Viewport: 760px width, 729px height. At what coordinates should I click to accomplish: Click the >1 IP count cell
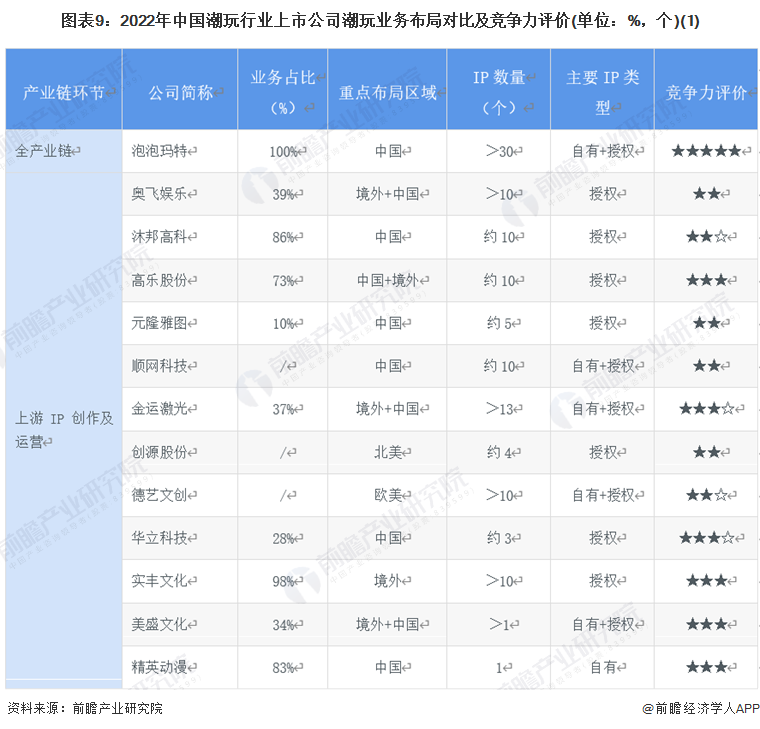point(498,624)
